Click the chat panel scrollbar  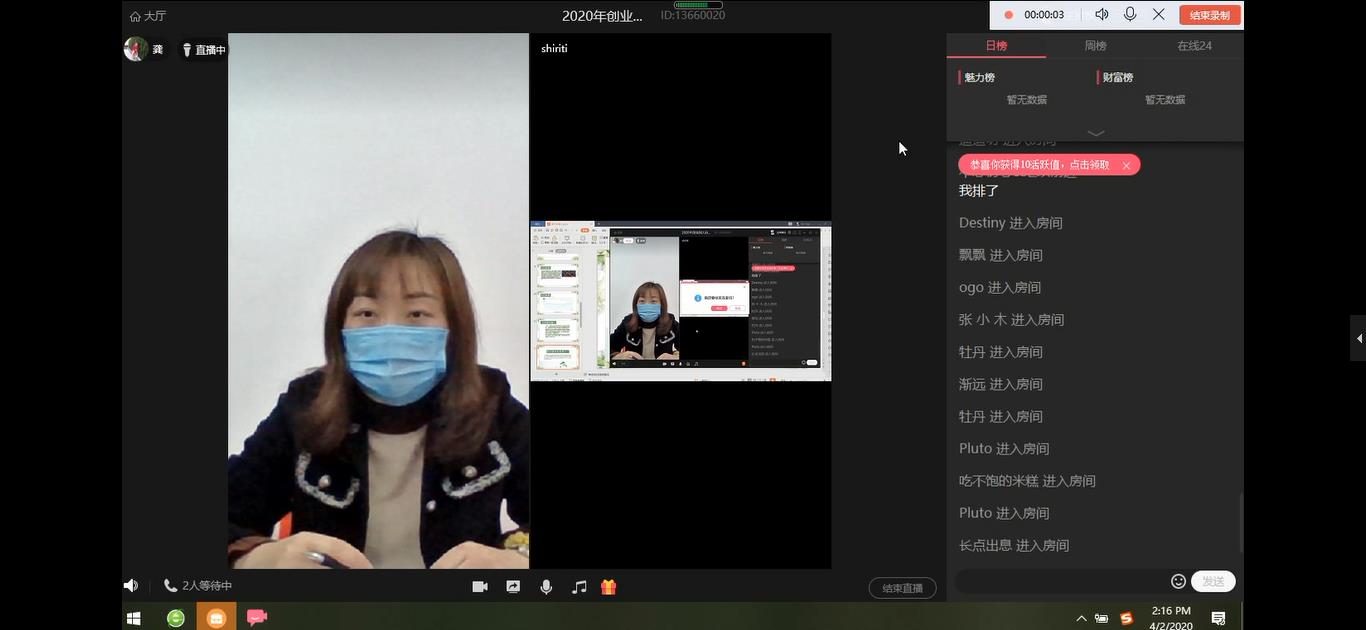click(1241, 520)
